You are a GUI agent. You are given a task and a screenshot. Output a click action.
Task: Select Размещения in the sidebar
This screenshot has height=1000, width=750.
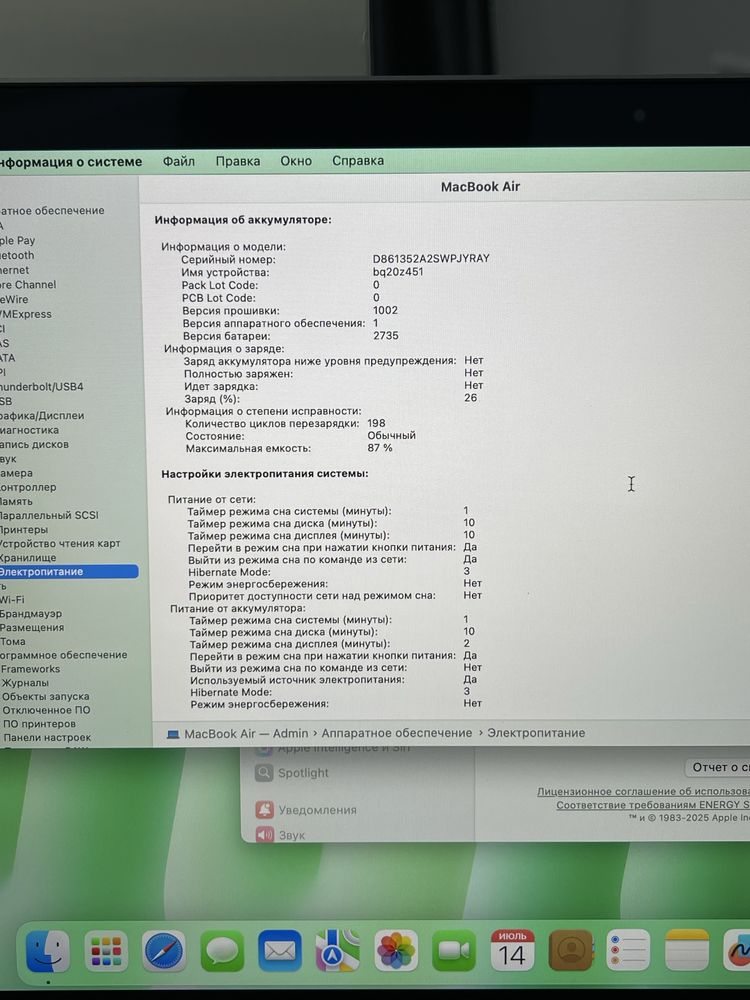[x=32, y=628]
